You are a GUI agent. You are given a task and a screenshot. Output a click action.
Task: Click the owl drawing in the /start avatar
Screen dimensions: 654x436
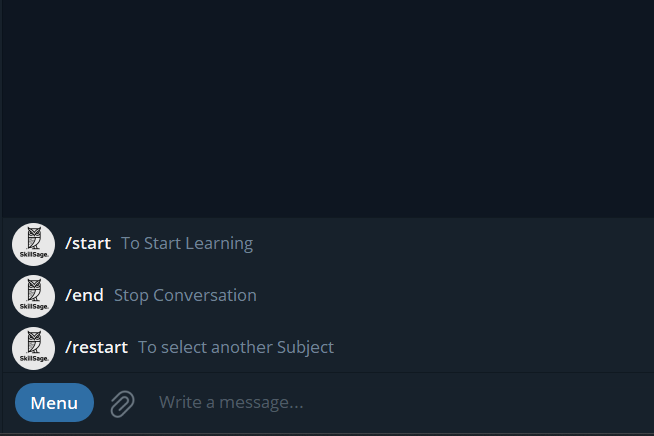click(x=34, y=239)
